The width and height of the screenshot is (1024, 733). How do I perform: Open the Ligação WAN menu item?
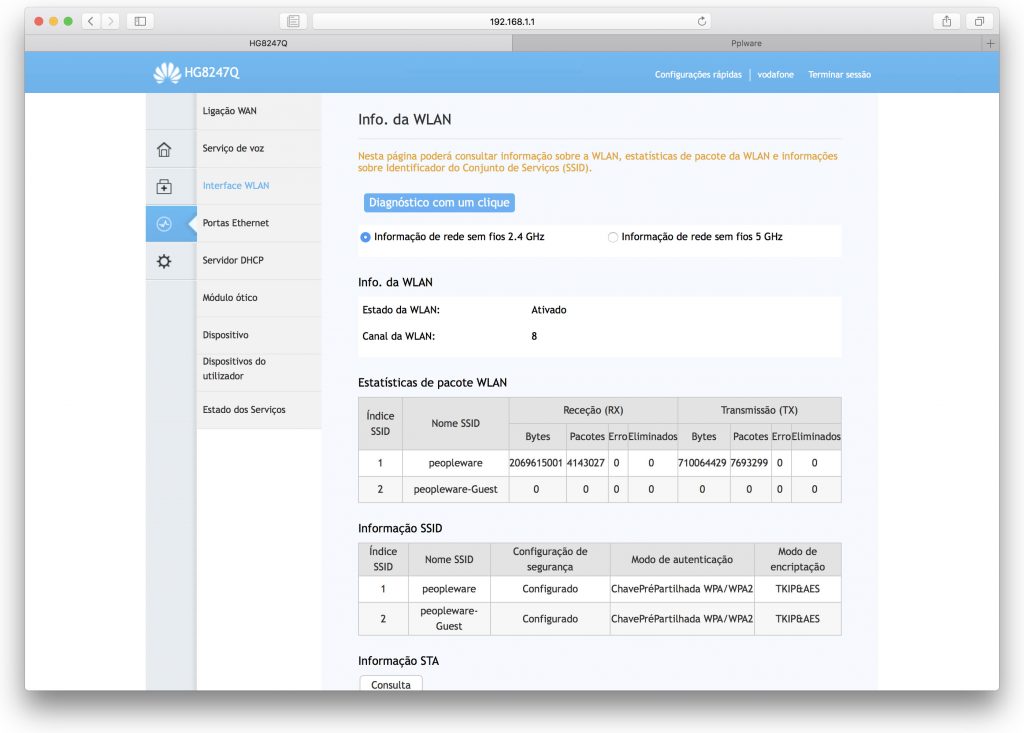[229, 111]
